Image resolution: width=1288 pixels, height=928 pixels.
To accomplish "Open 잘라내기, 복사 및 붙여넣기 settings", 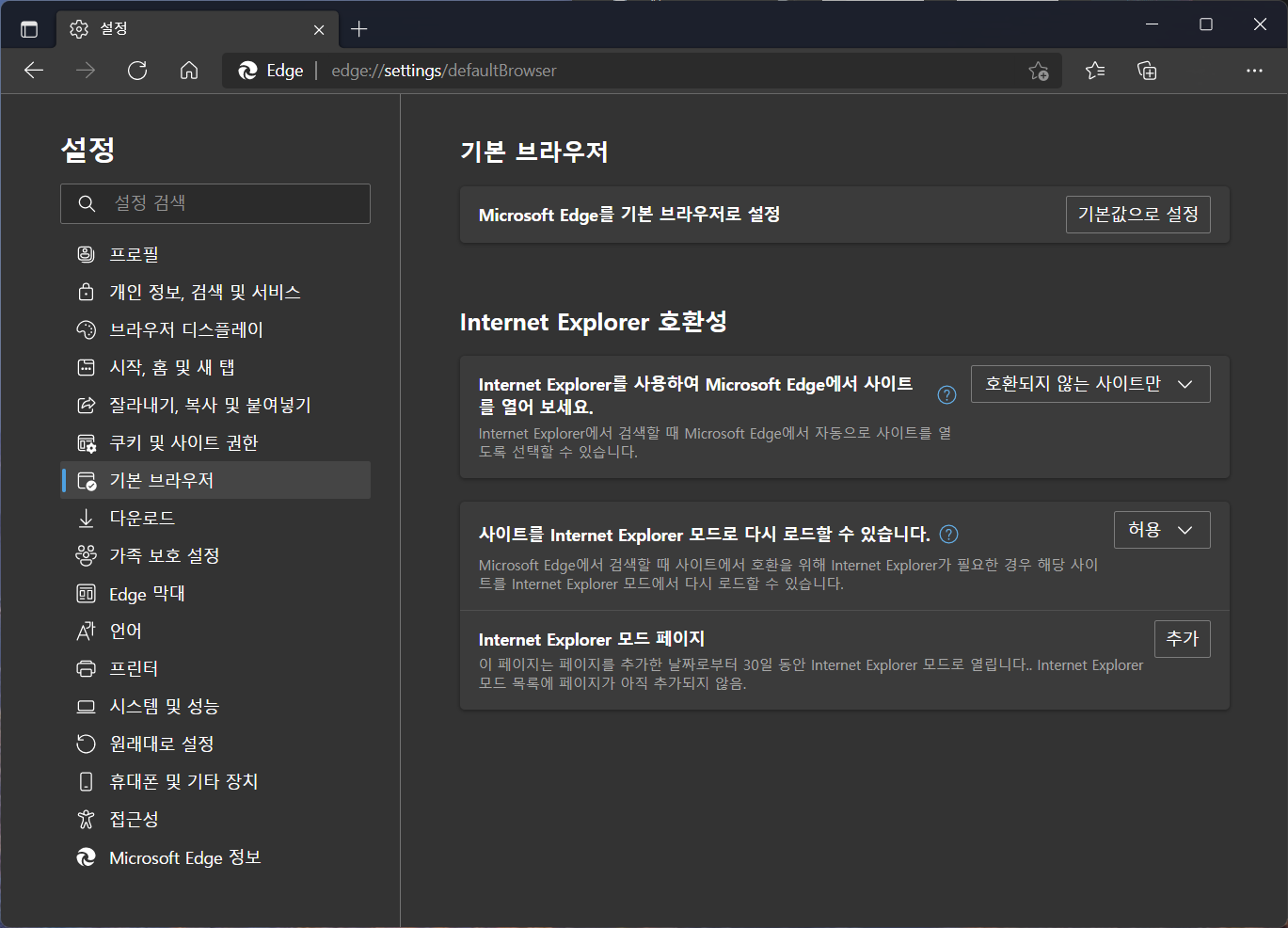I will [215, 405].
